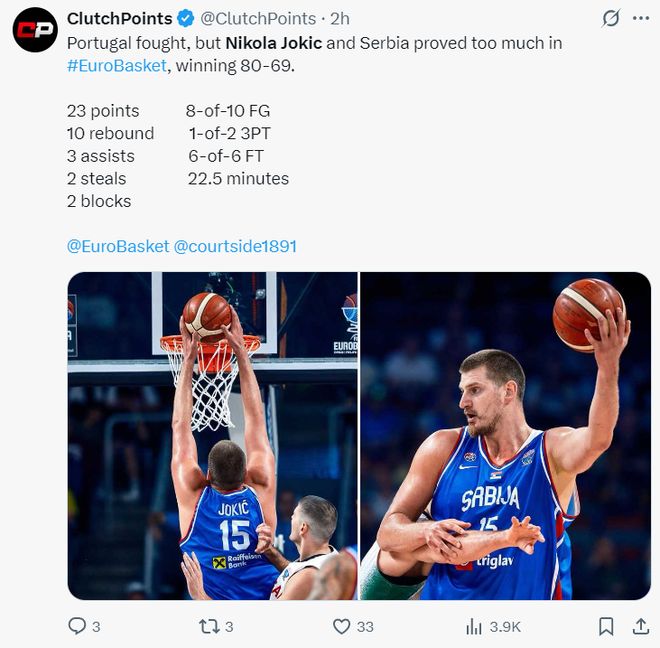Open the ClutchPoints profile avatar
Viewport: 660px width, 648px height.
35,29
